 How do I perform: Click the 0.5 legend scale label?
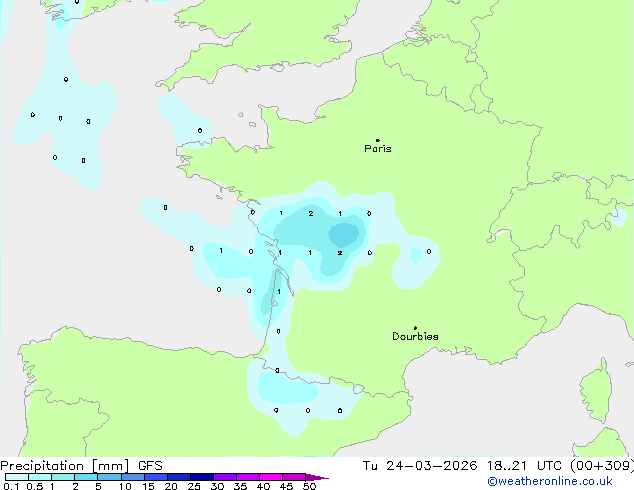pos(35,486)
